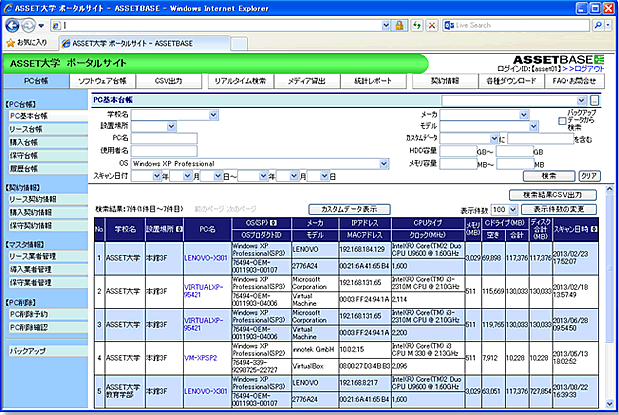Click the PC名 input field
Image resolution: width=619 pixels, height=415 pixels.
coord(164,139)
